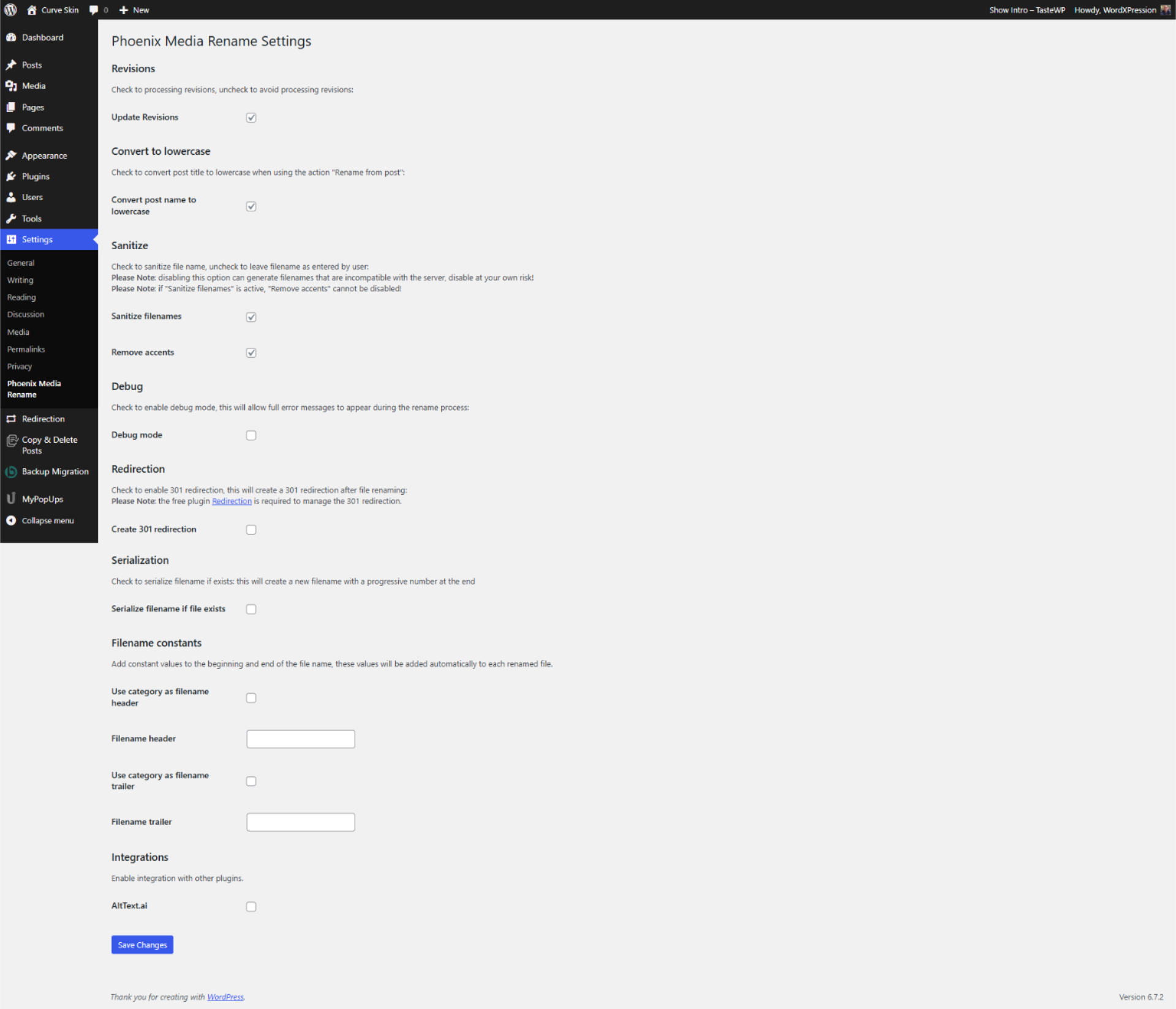Toggle the Update Revisions checkbox
Screen dimensions: 1176x1009
(252, 117)
